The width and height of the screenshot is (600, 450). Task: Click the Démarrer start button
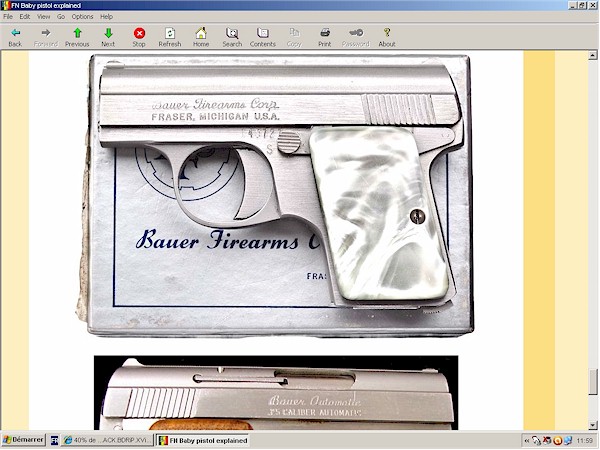pyautogui.click(x=23, y=440)
